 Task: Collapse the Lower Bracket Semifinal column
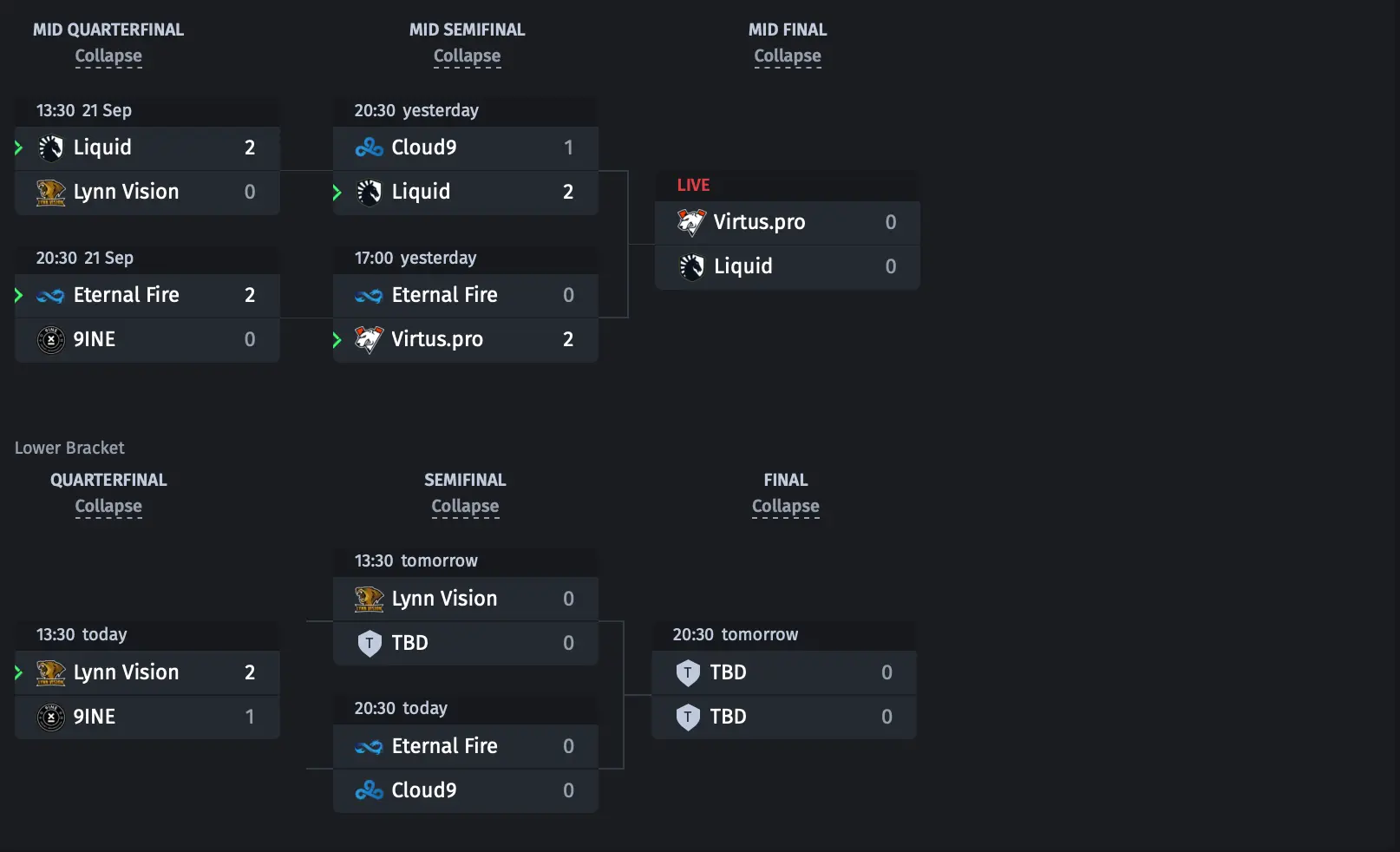coord(465,507)
